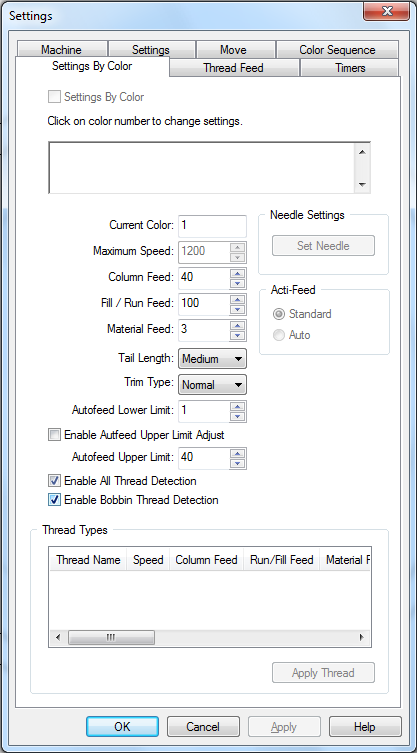Image resolution: width=417 pixels, height=753 pixels.
Task: Switch to the Timers tab
Action: coord(350,68)
